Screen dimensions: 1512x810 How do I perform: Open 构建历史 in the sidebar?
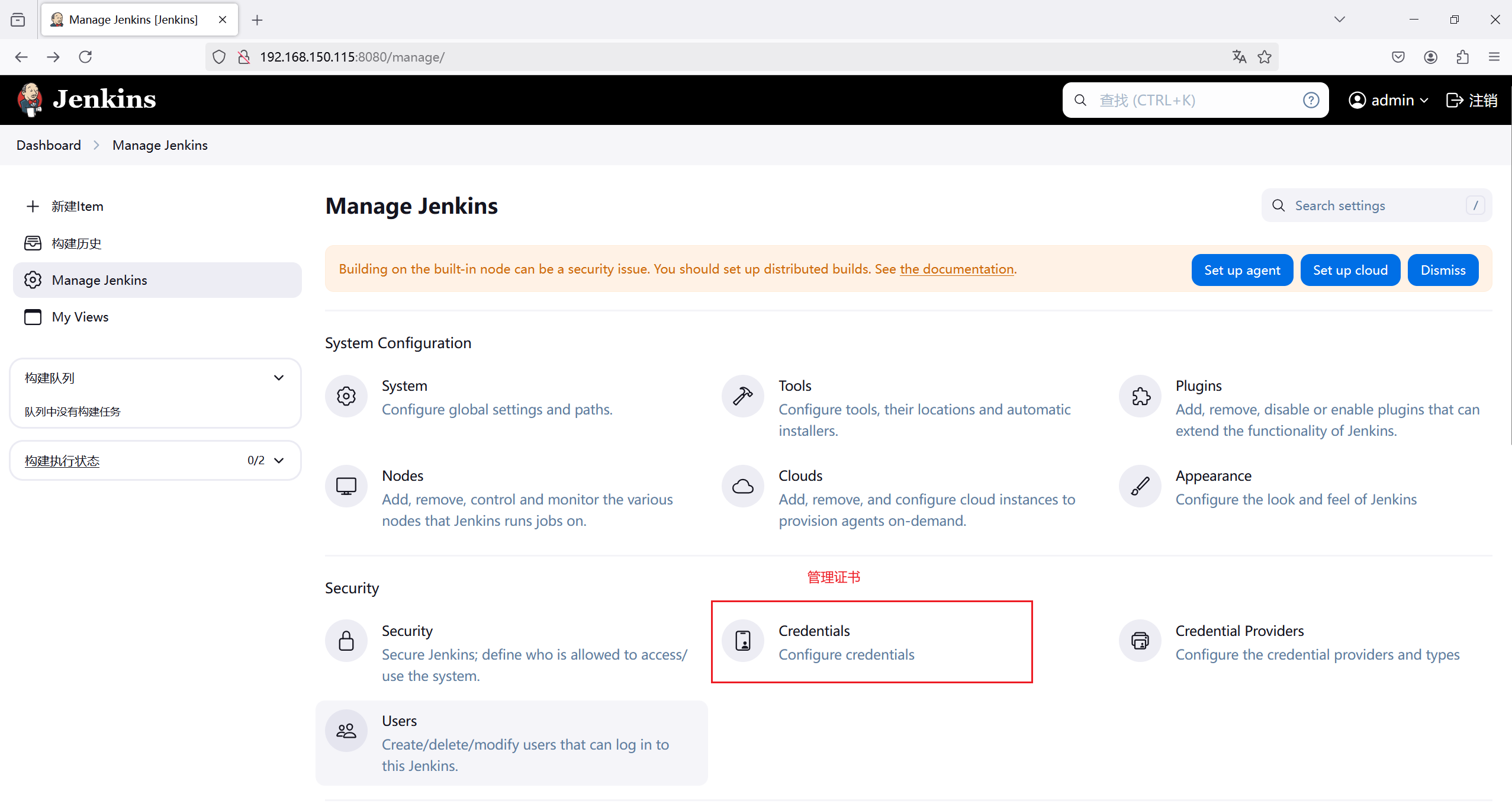tap(157, 243)
